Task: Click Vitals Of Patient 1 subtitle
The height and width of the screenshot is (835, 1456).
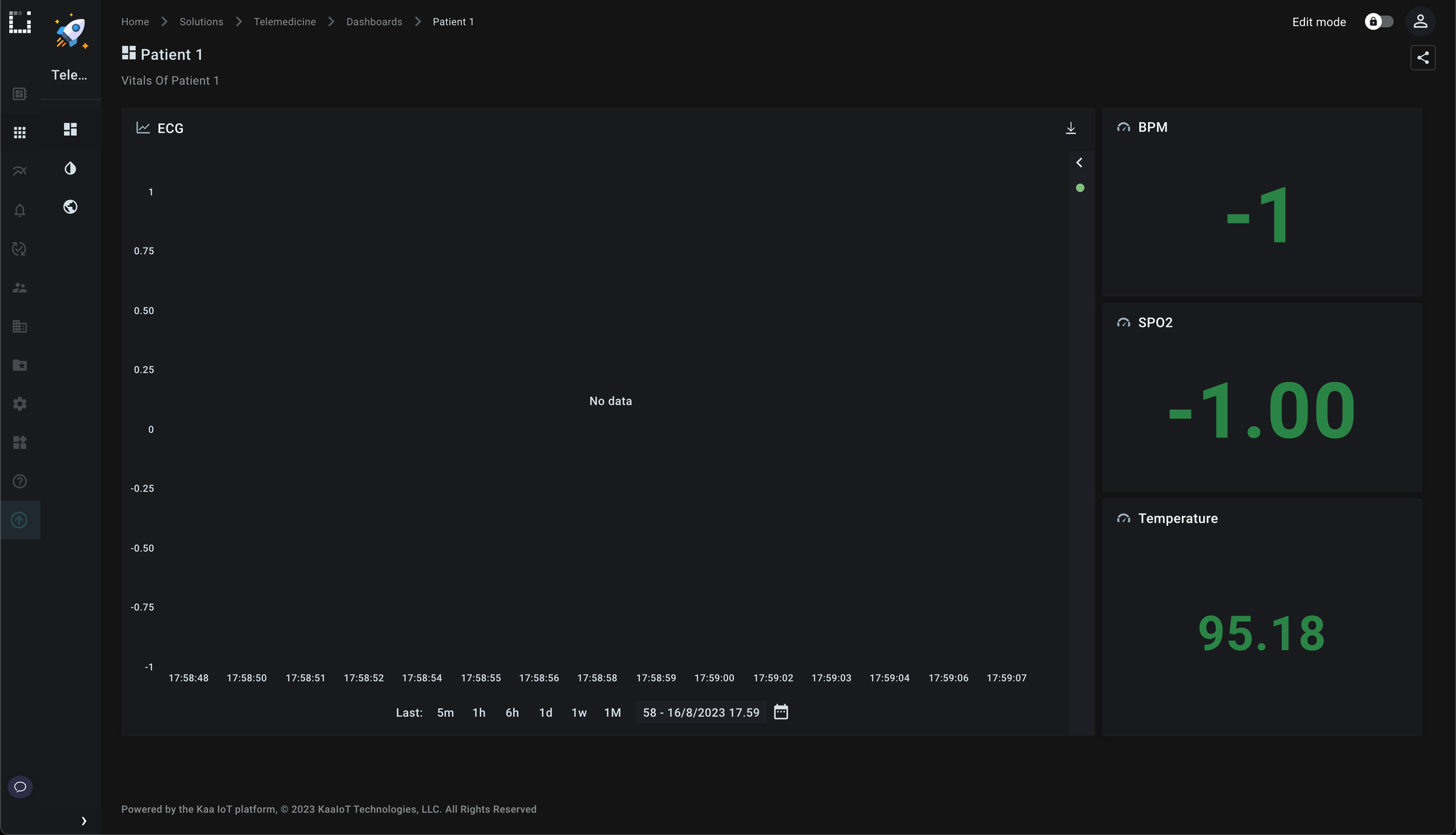Action: pyautogui.click(x=170, y=81)
